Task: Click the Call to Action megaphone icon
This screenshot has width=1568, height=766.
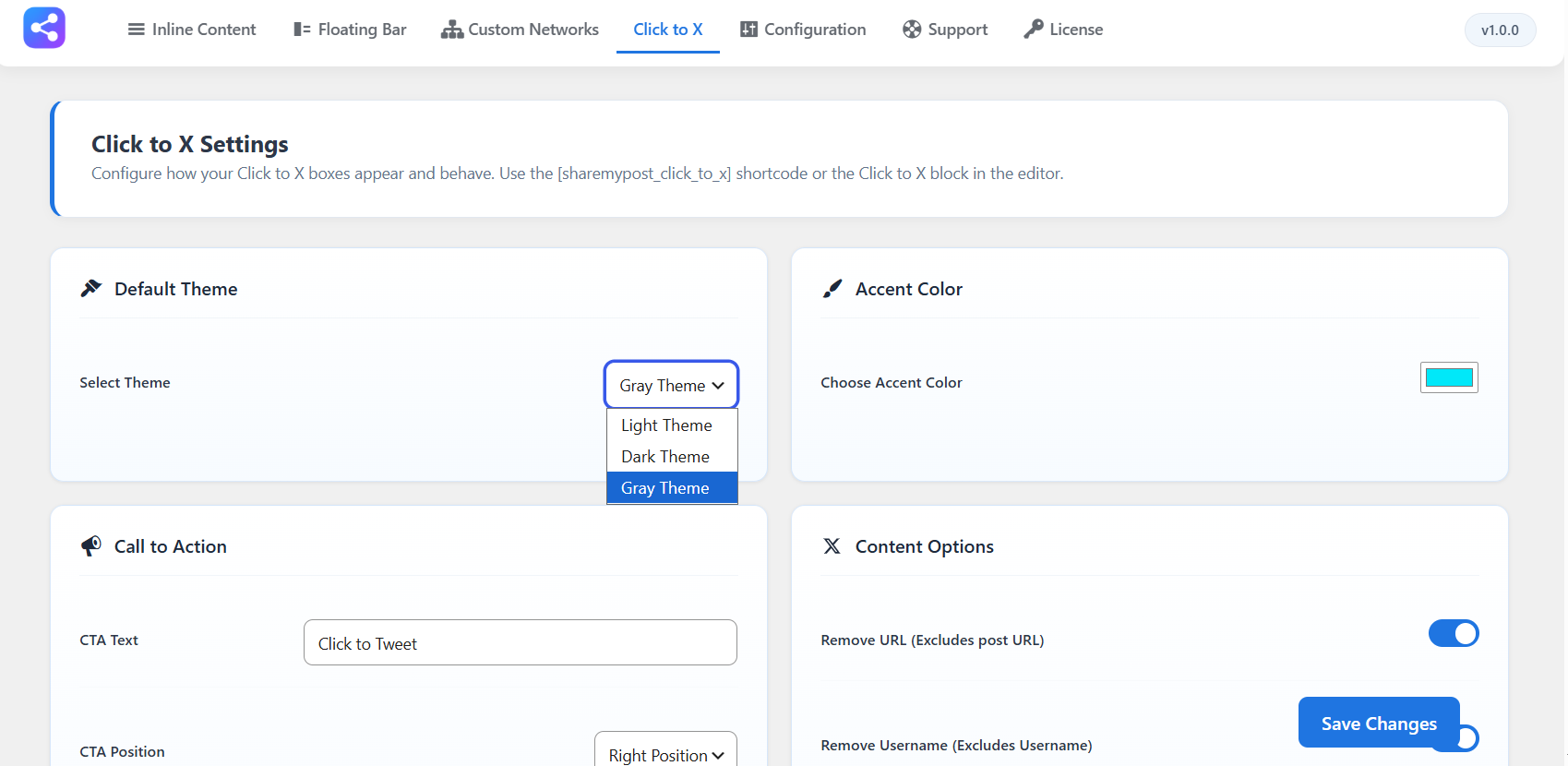Action: (90, 546)
